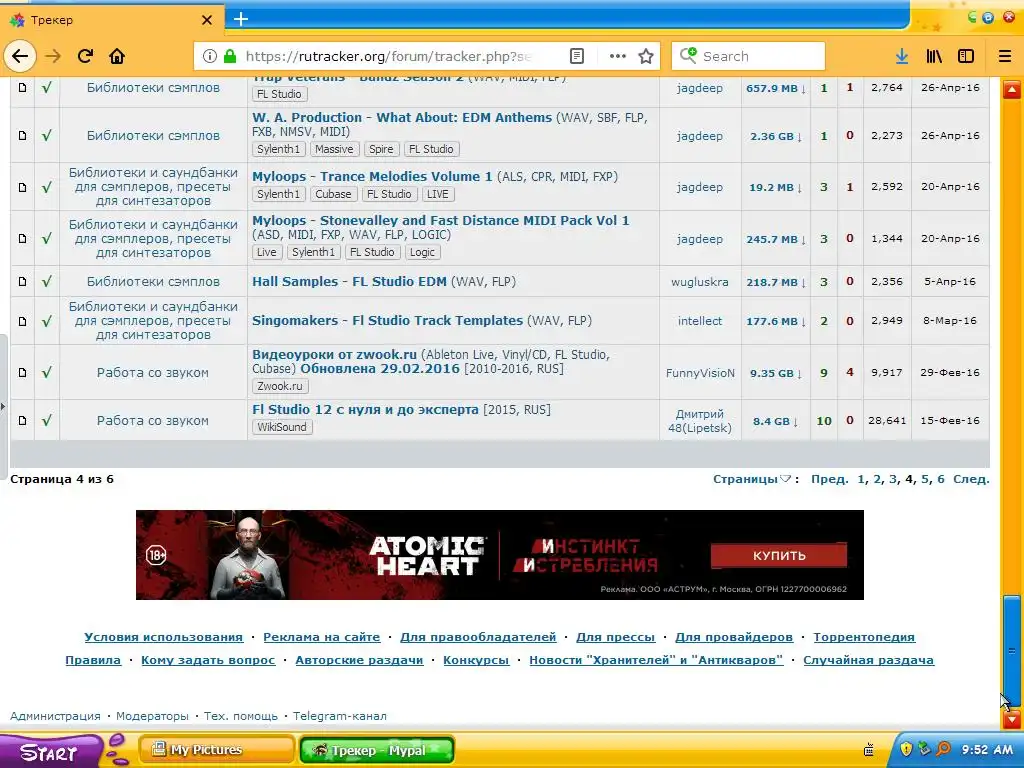Open the hamburger application menu
This screenshot has width=1024, height=768.
(1005, 56)
